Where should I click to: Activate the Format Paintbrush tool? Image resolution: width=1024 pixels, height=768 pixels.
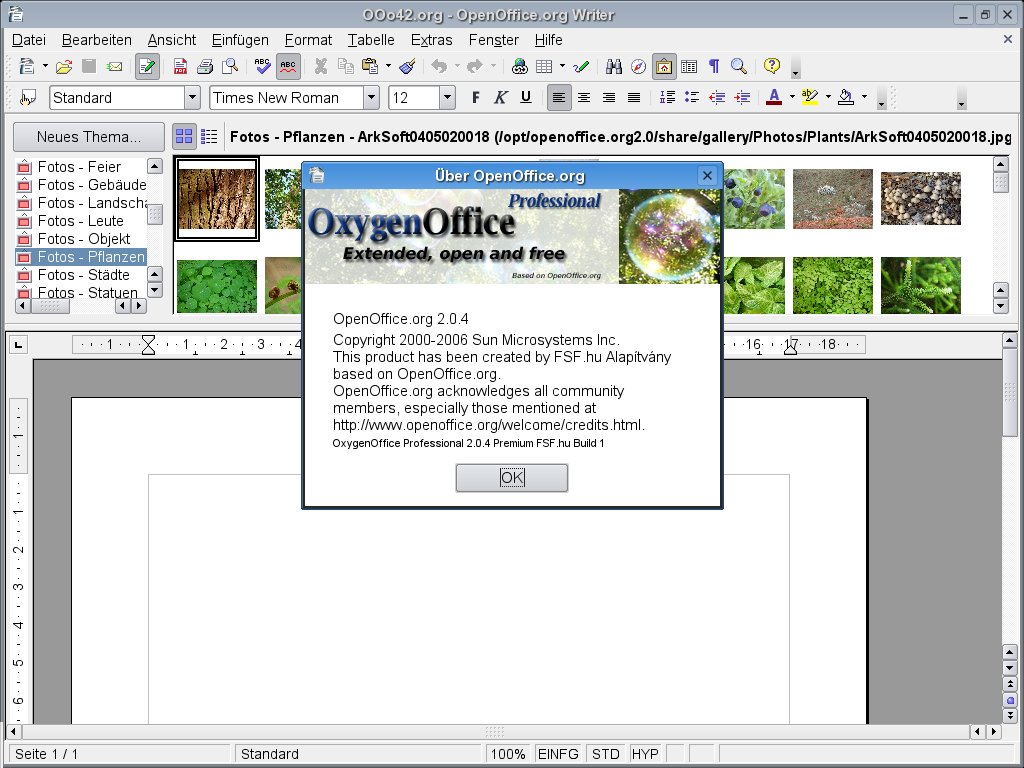pyautogui.click(x=405, y=67)
